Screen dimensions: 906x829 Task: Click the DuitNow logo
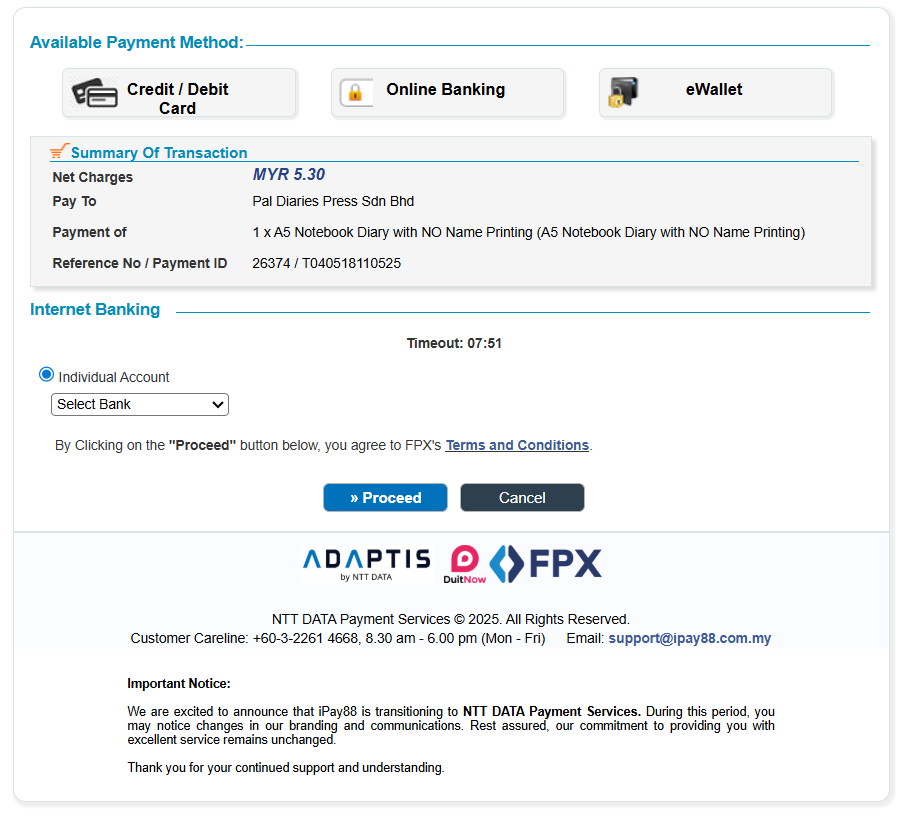[x=465, y=564]
